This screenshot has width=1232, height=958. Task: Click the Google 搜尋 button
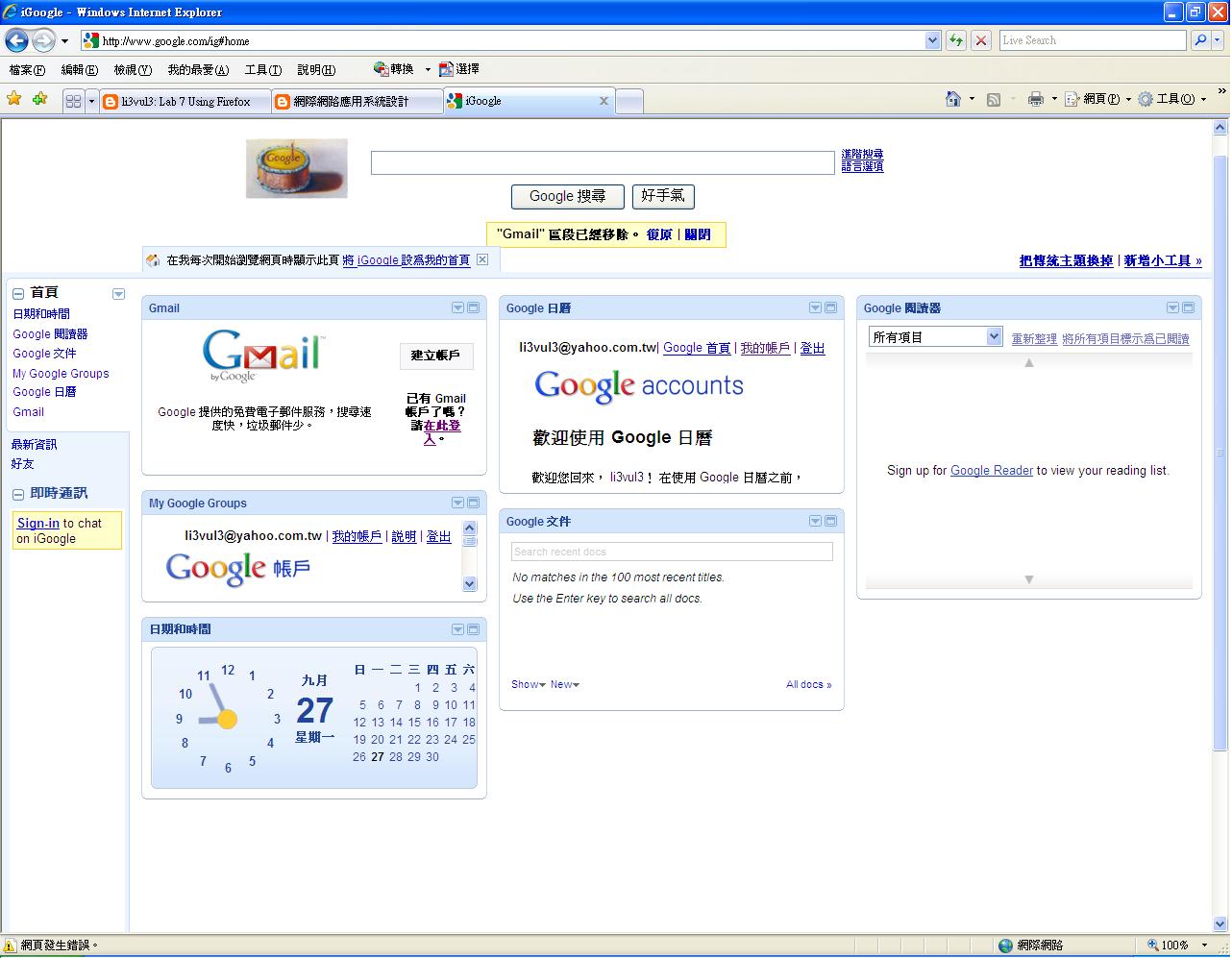568,196
